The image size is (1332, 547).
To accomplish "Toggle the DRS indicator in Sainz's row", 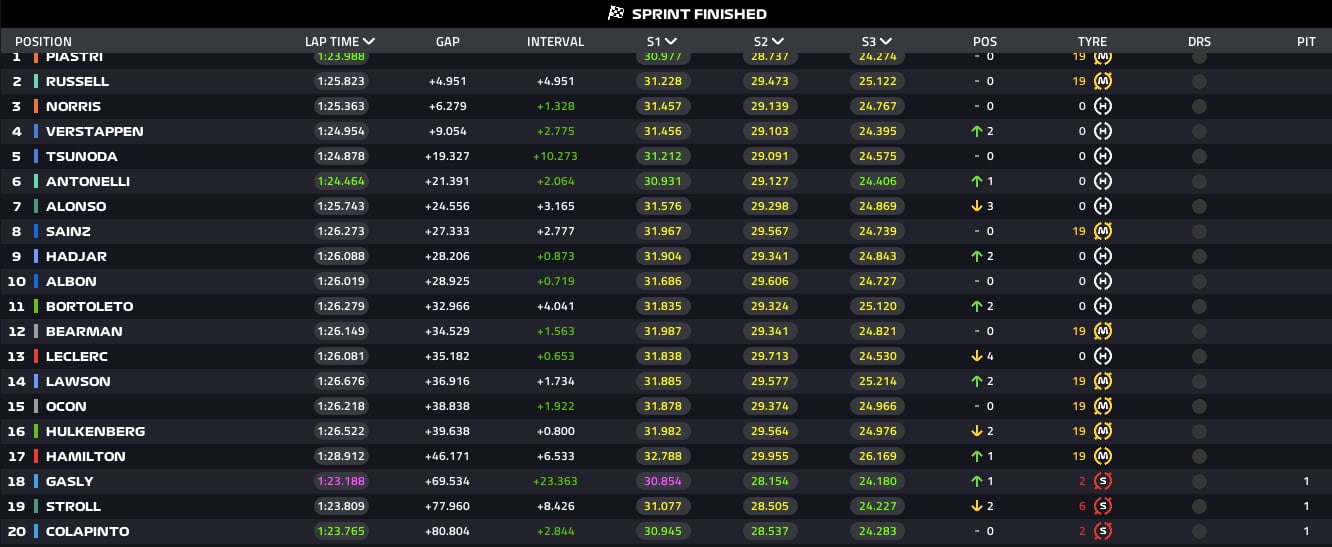I will point(1199,231).
